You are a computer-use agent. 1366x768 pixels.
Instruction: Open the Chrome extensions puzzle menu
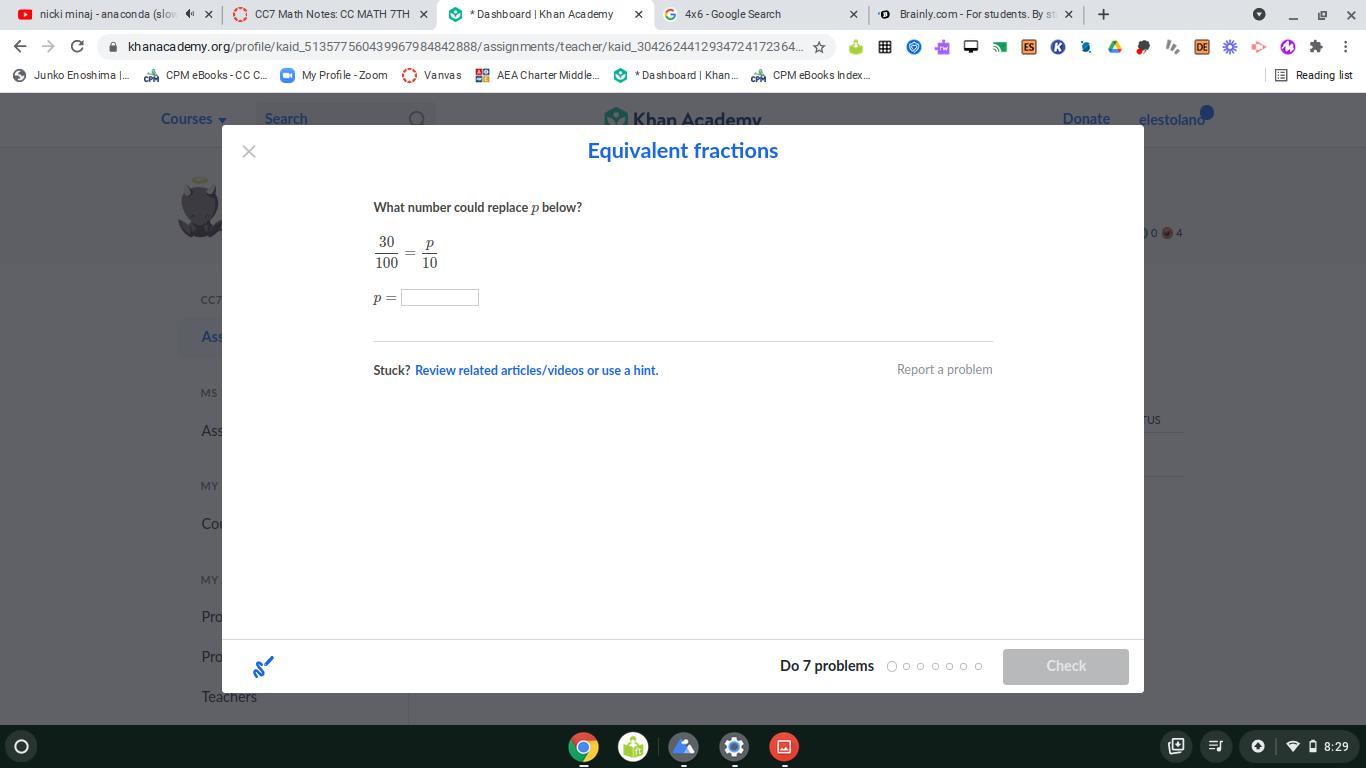(x=1316, y=47)
